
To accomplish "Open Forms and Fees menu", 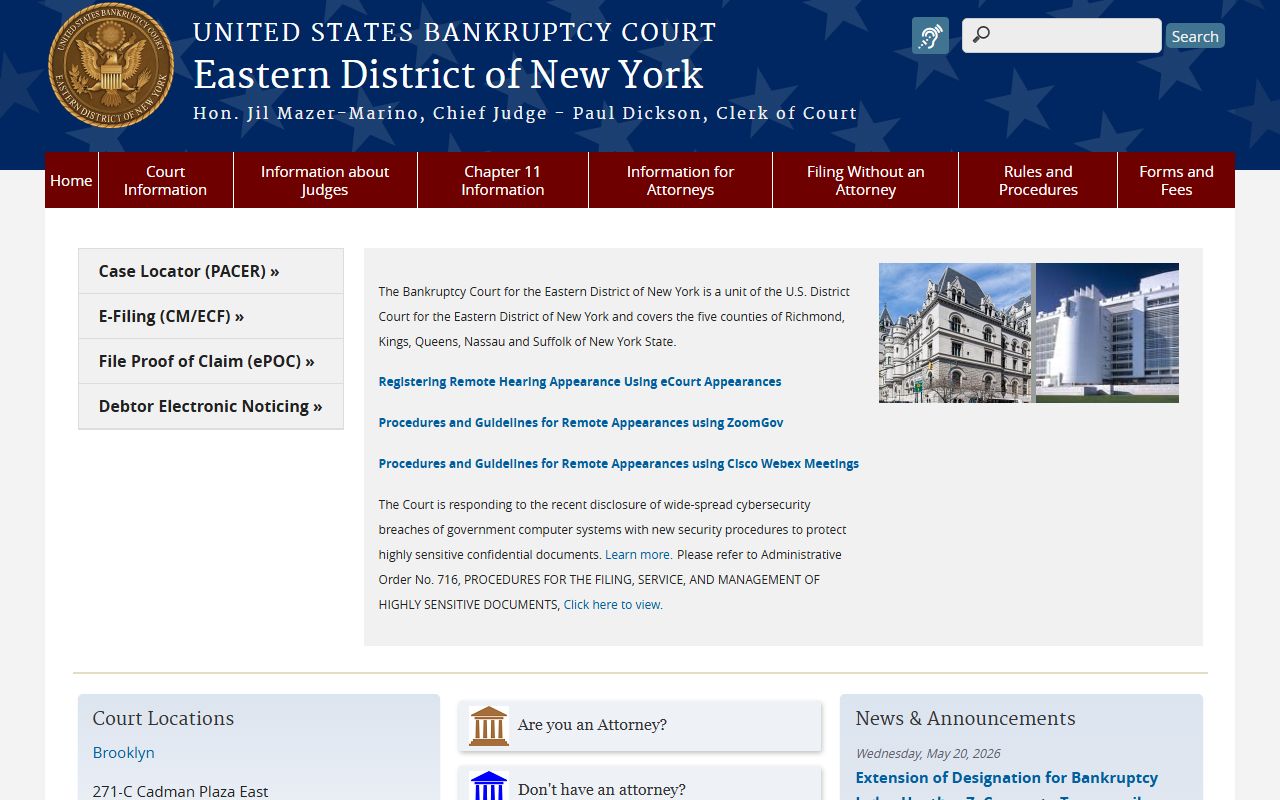I will click(1176, 180).
